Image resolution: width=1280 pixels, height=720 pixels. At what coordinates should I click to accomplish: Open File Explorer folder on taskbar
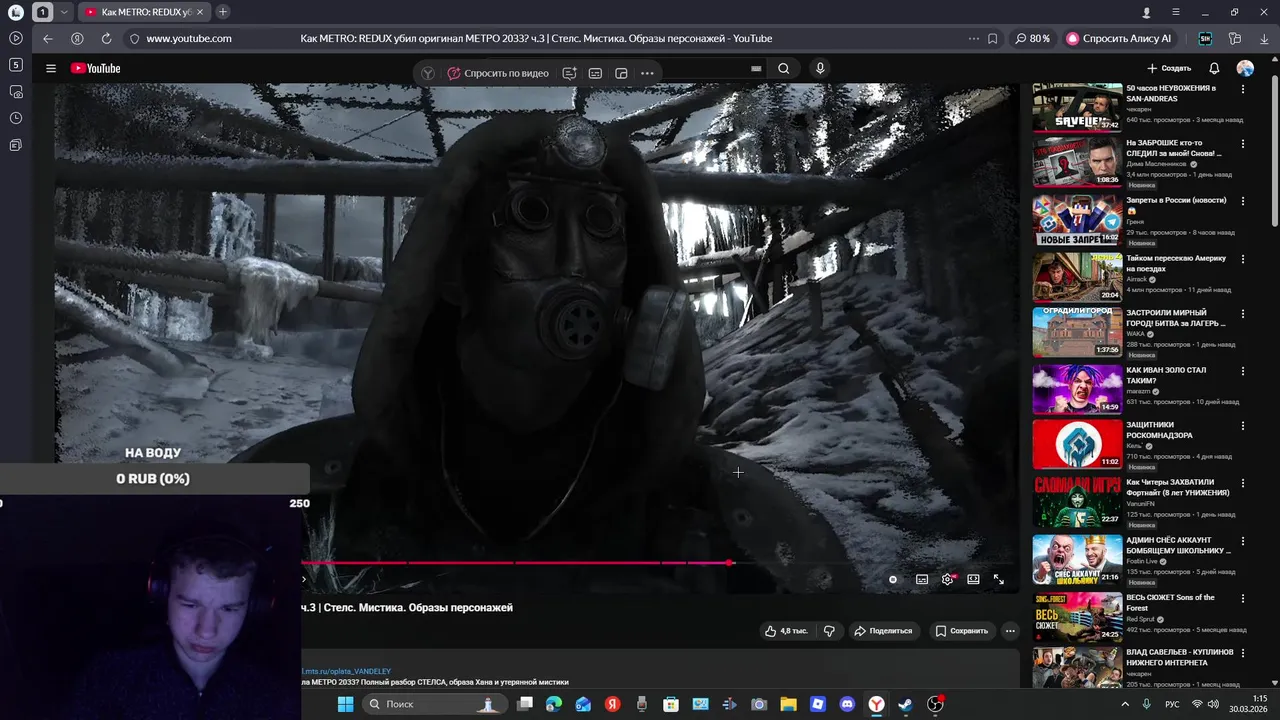click(788, 704)
